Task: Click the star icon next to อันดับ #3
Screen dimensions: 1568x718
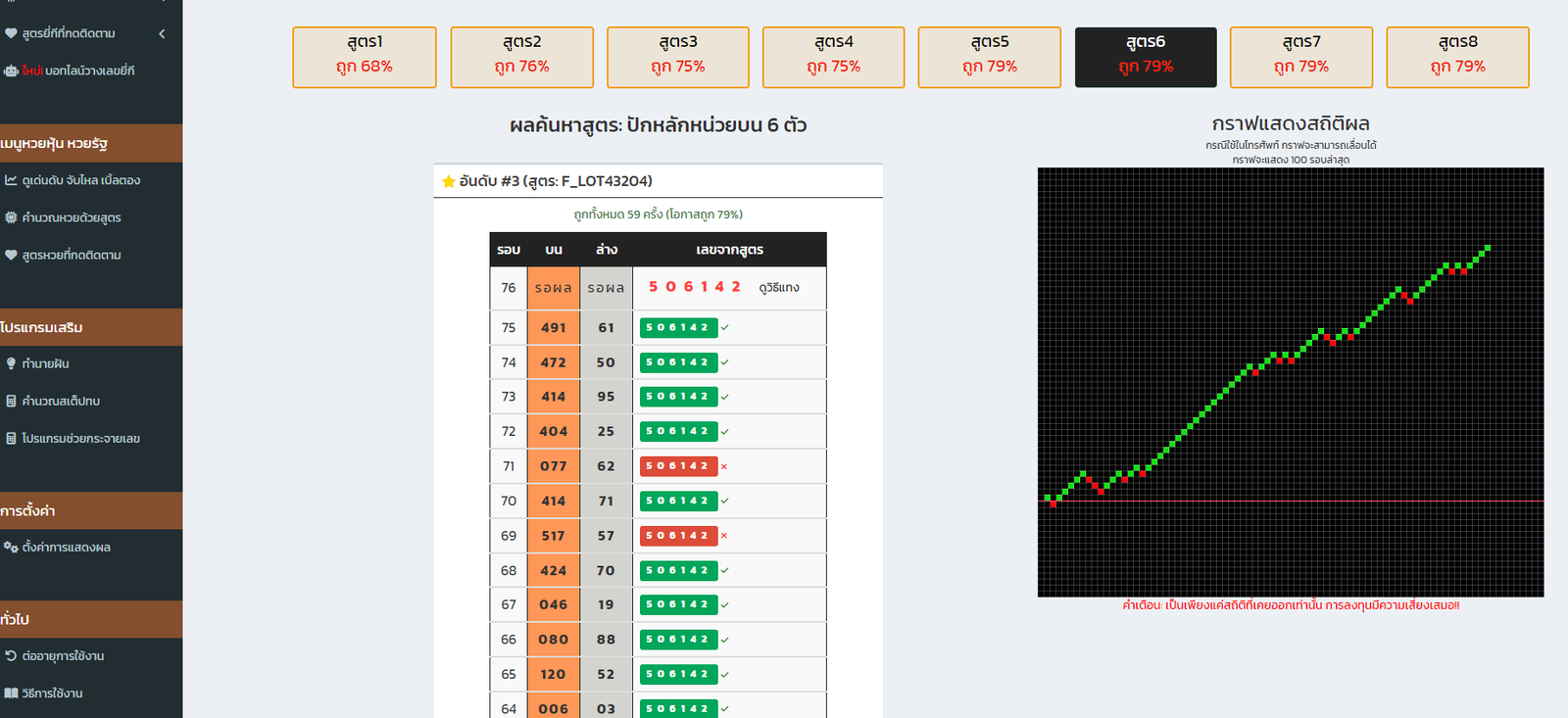Action: click(x=449, y=181)
